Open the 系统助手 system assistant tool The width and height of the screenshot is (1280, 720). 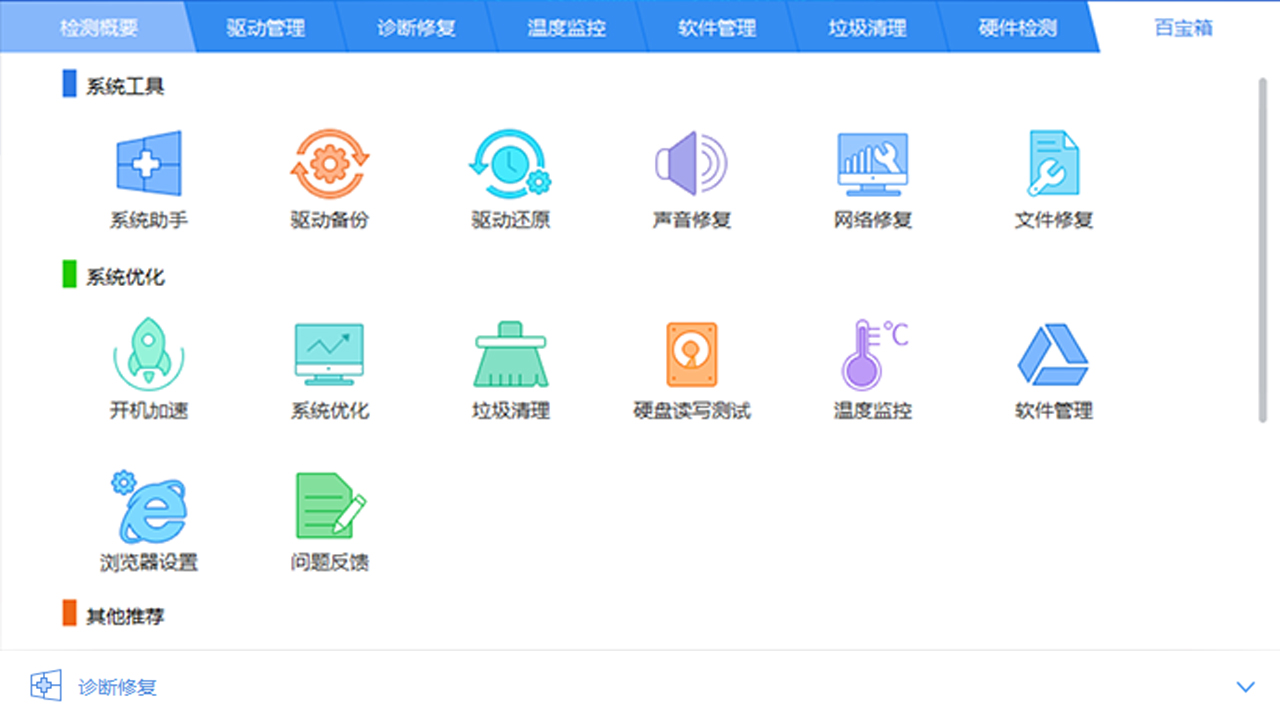[x=148, y=164]
